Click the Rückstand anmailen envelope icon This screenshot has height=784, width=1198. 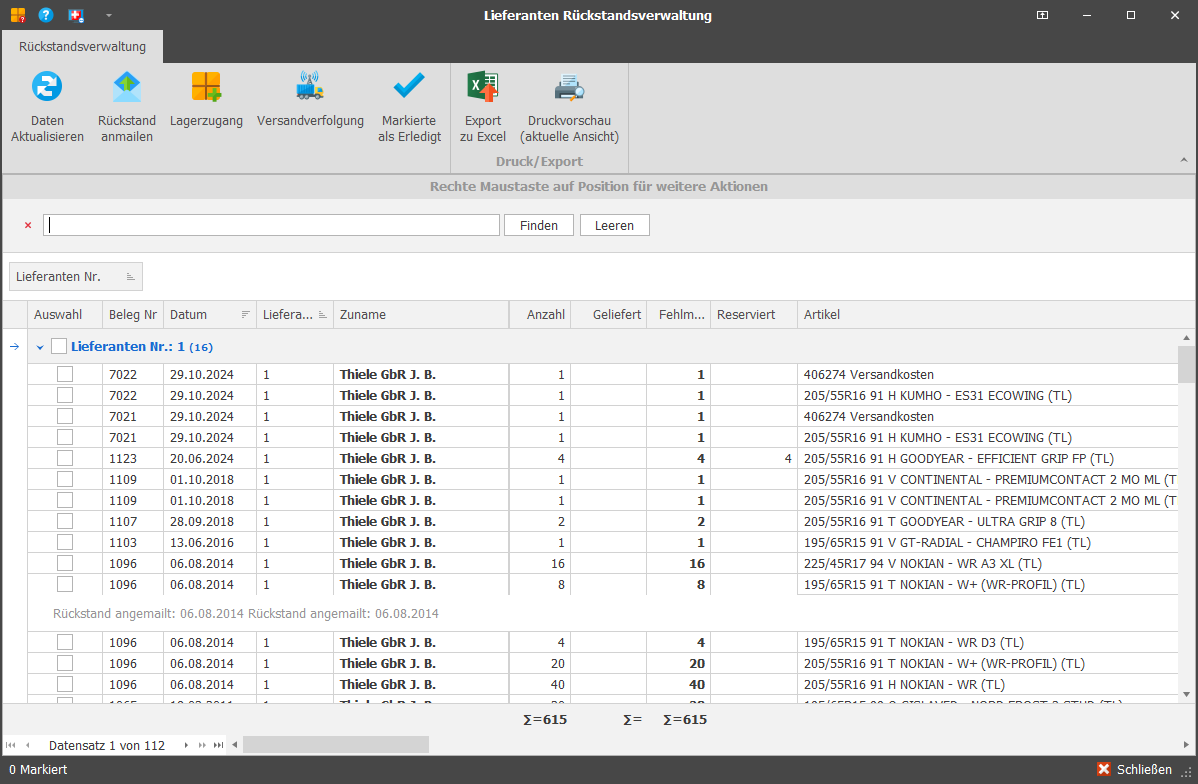coord(127,86)
